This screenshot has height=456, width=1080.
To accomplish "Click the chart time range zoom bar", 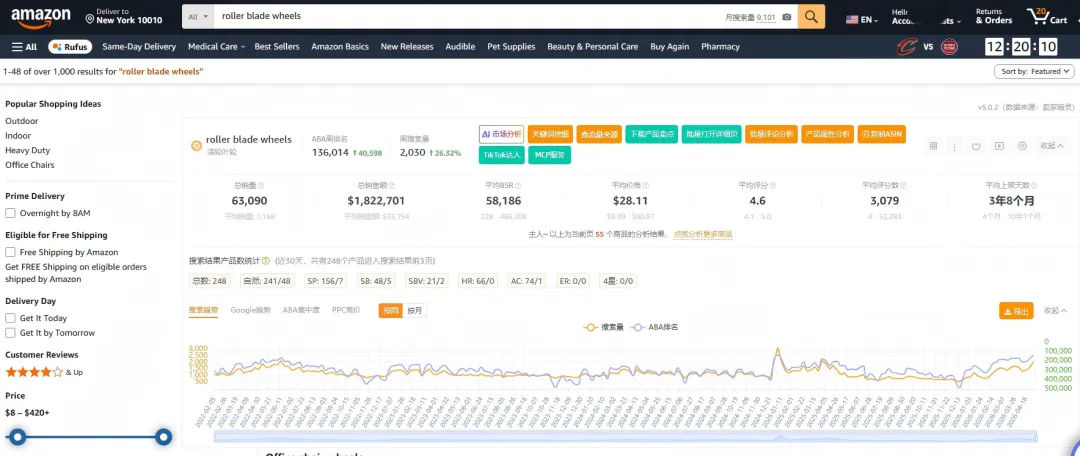I will click(625, 437).
